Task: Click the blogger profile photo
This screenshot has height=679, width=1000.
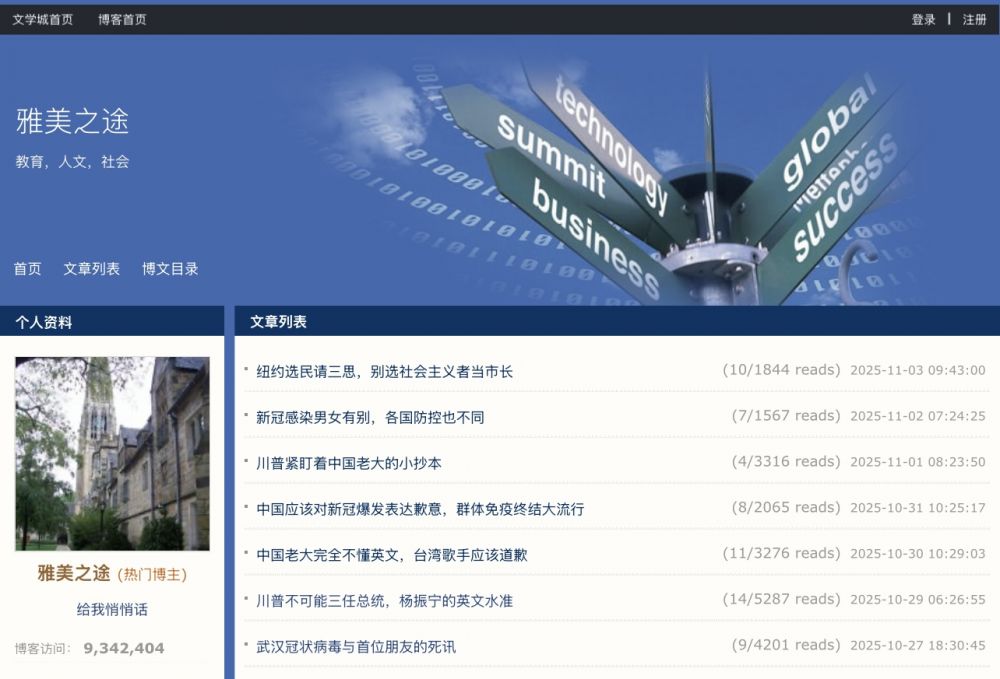Action: coord(112,453)
